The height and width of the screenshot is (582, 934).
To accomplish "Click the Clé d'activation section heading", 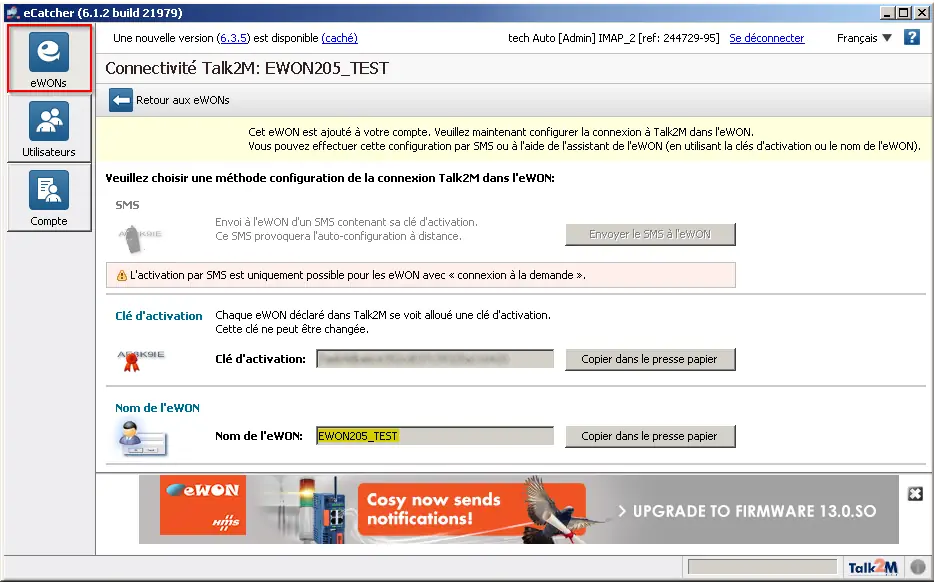I will 158,316.
